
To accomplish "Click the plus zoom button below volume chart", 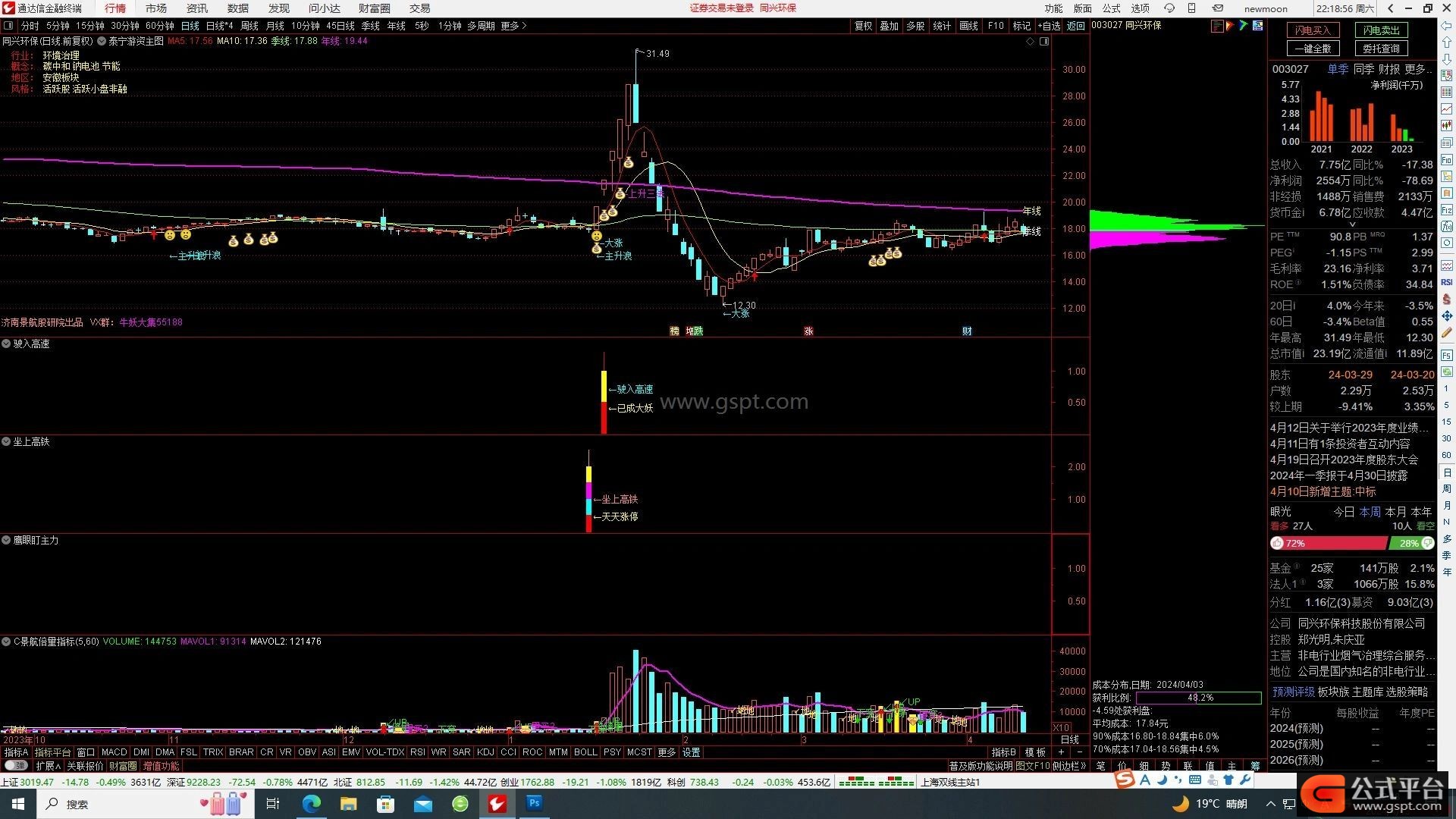I will [x=1061, y=752].
